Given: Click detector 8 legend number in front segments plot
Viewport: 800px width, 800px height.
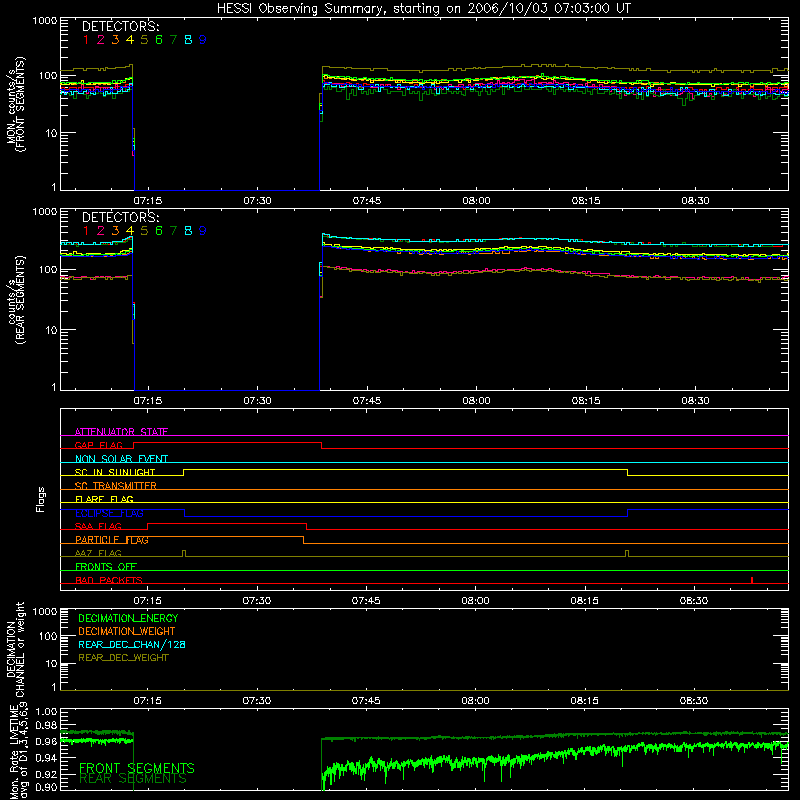Looking at the screenshot, I should click(188, 40).
